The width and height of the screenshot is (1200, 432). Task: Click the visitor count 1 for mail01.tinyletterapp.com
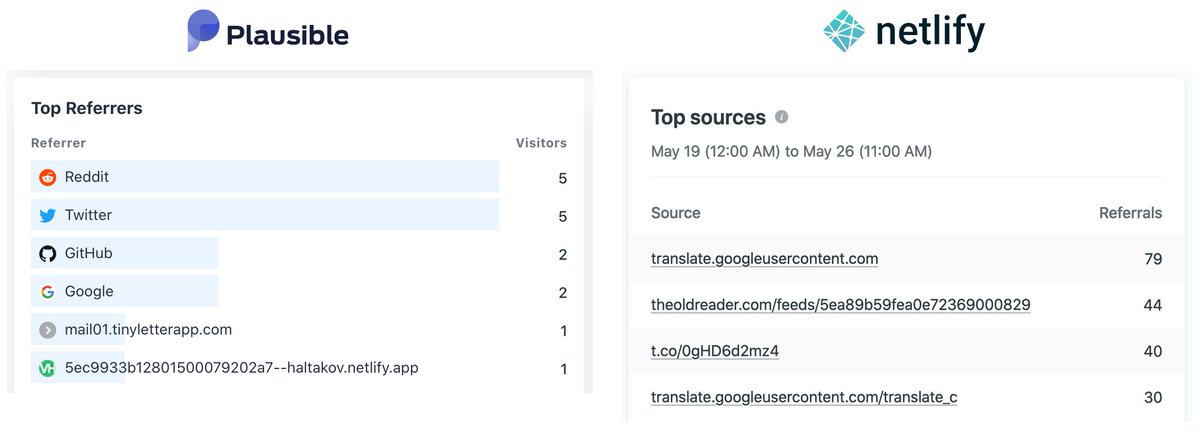(564, 331)
